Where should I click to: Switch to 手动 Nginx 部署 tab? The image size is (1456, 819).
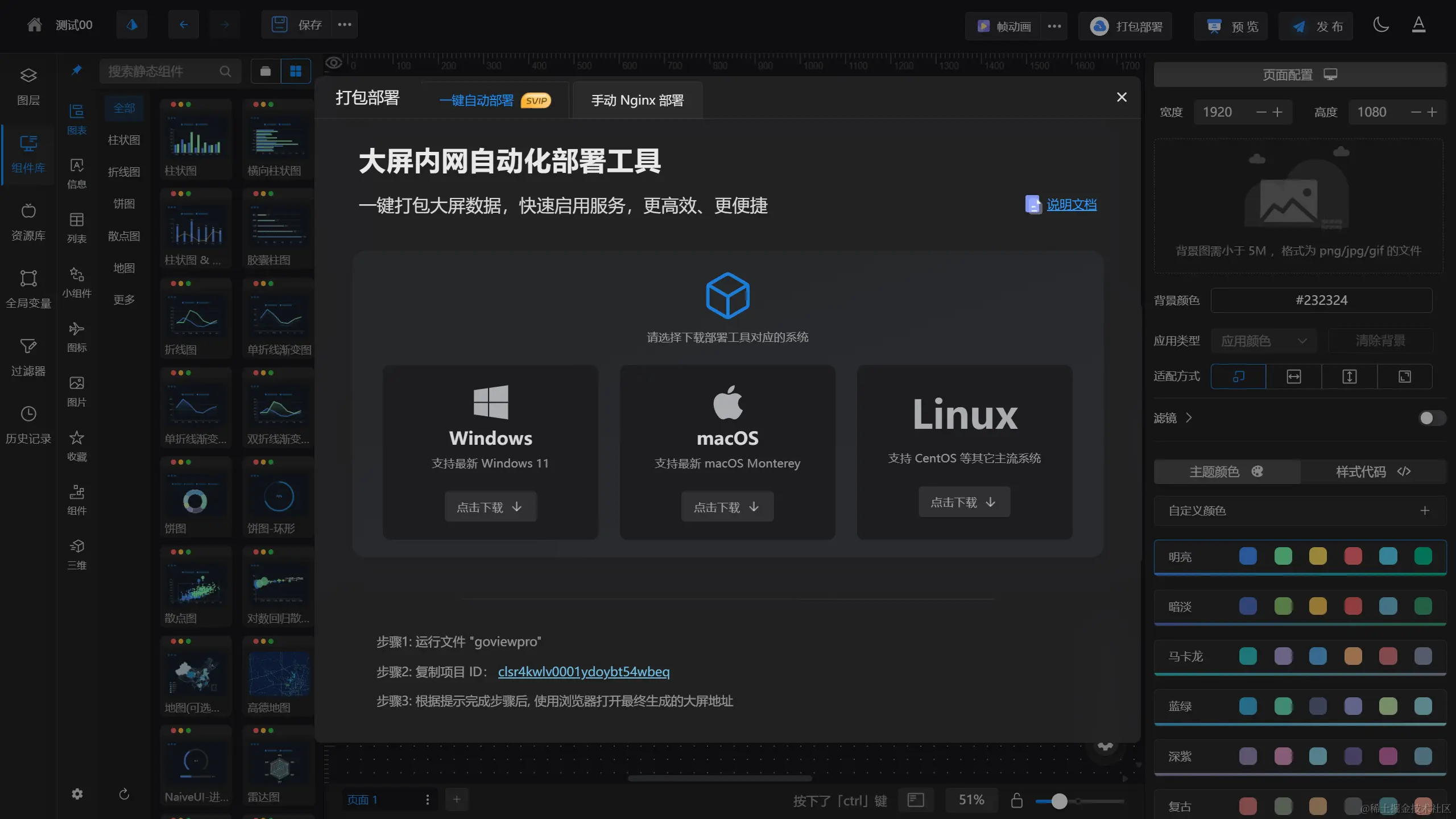(x=637, y=101)
